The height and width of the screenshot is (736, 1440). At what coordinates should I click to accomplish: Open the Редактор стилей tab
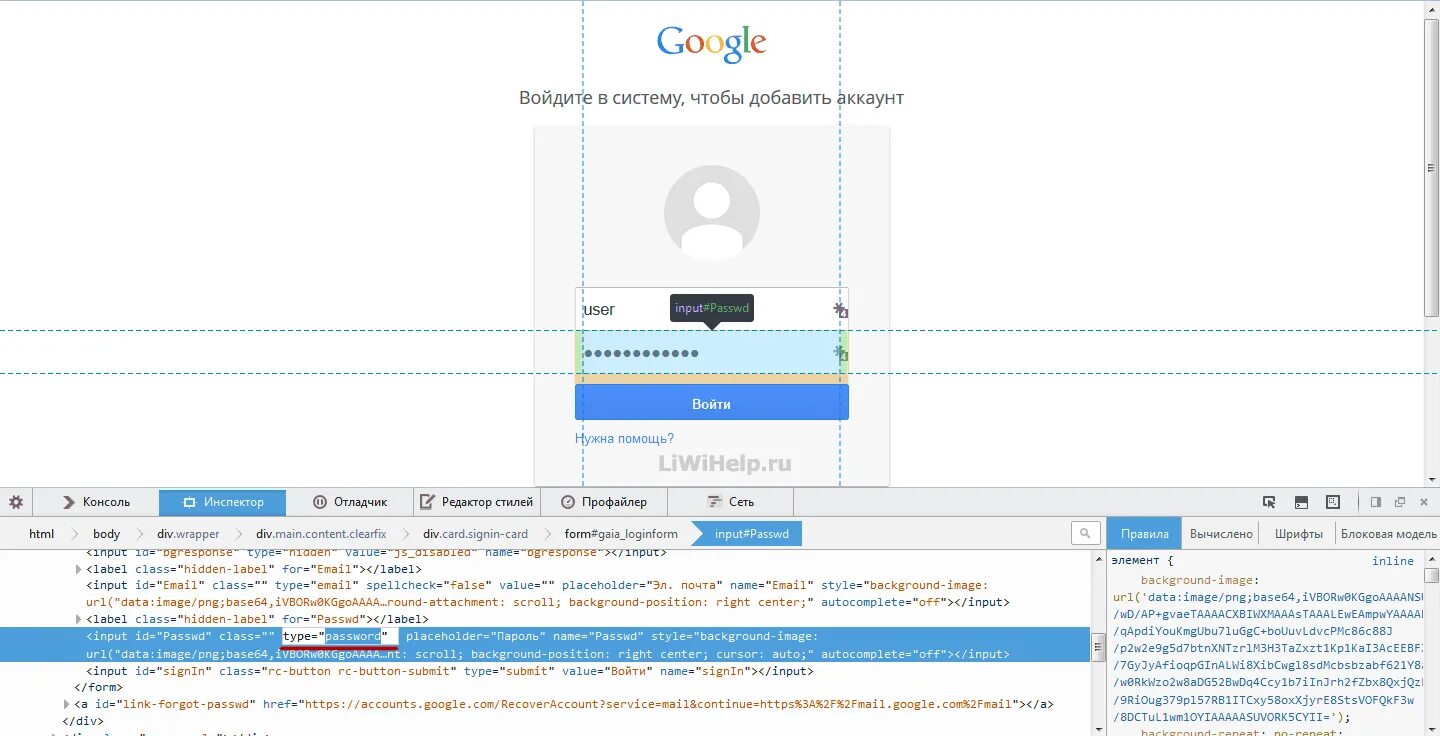pos(476,502)
